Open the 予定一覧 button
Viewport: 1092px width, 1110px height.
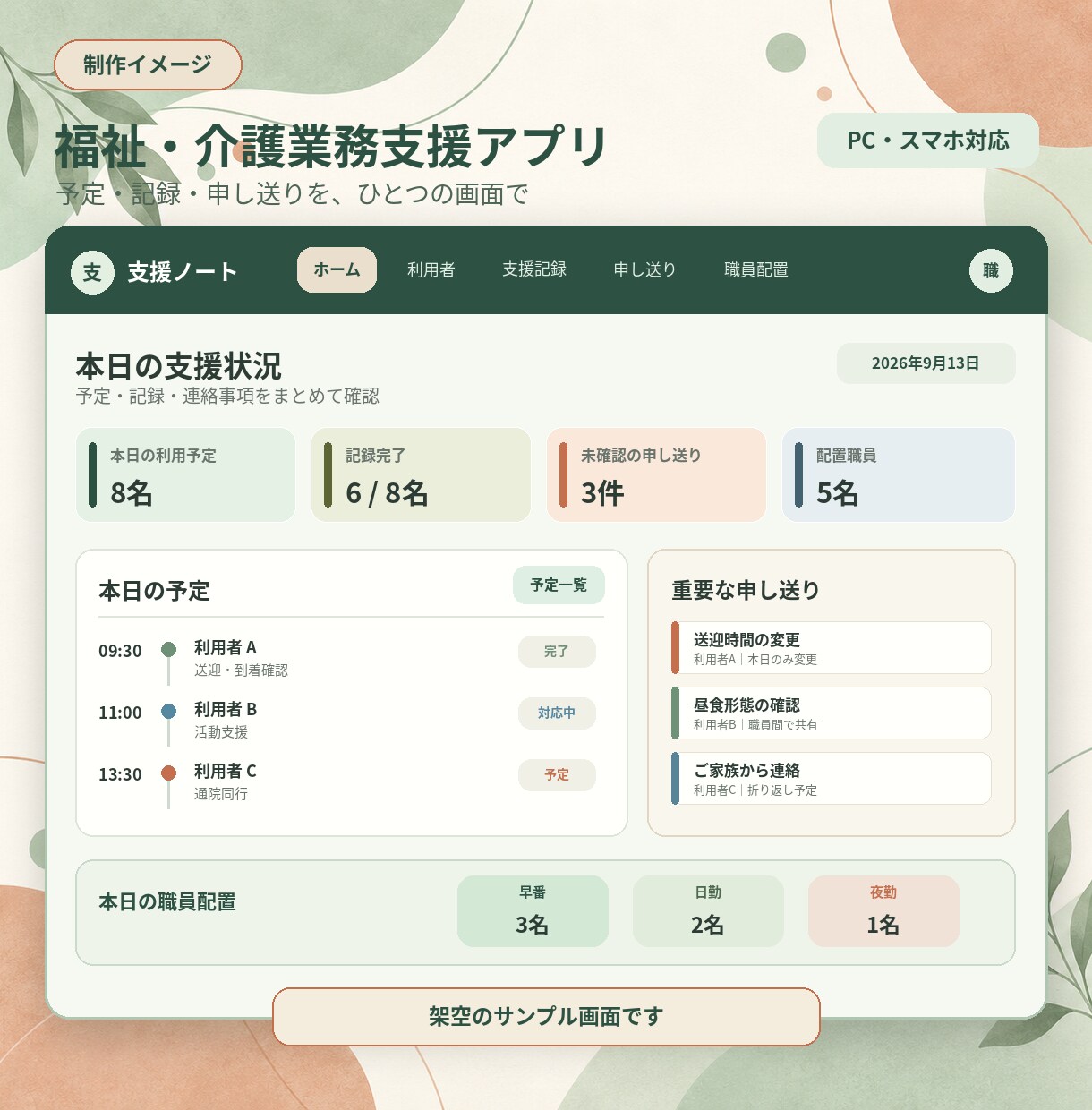coord(559,585)
